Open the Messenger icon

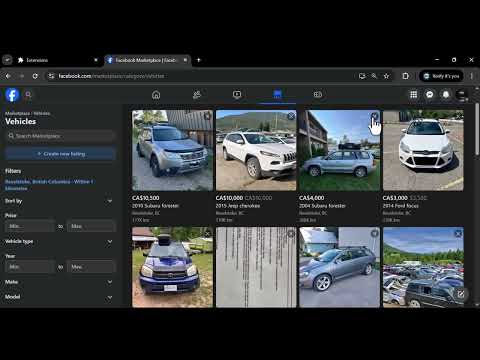click(x=430, y=95)
